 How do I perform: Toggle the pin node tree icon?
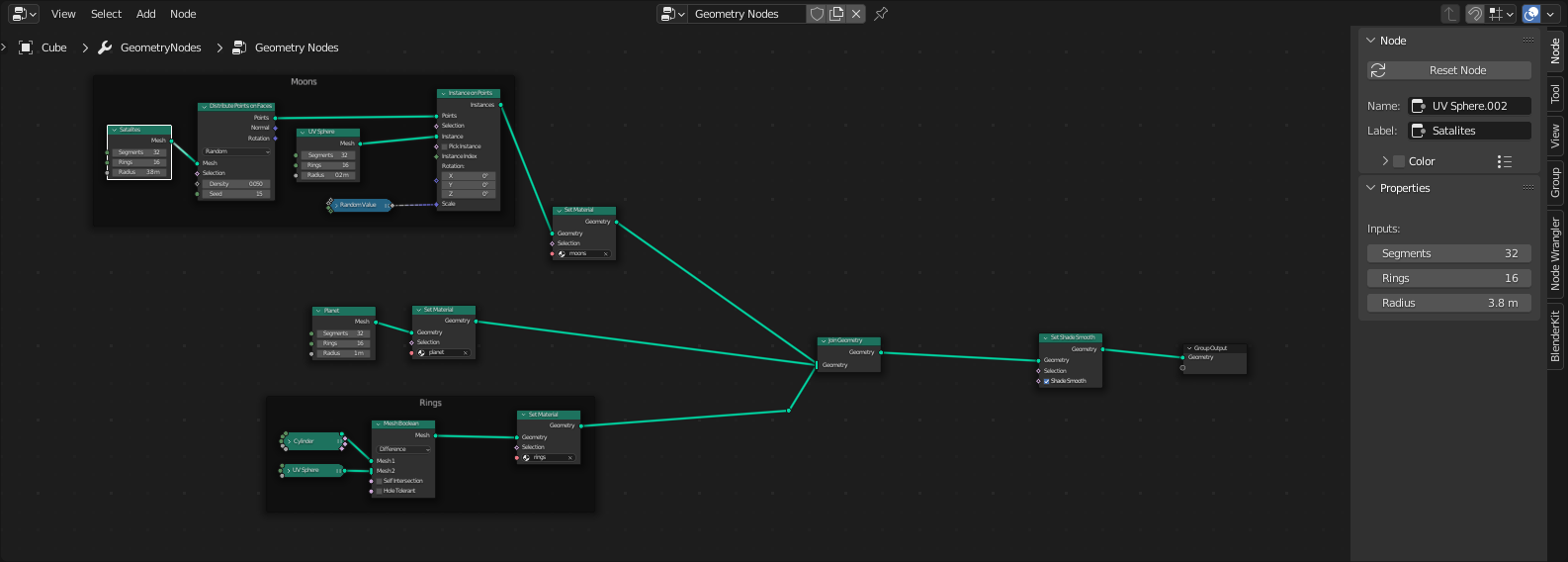[881, 14]
